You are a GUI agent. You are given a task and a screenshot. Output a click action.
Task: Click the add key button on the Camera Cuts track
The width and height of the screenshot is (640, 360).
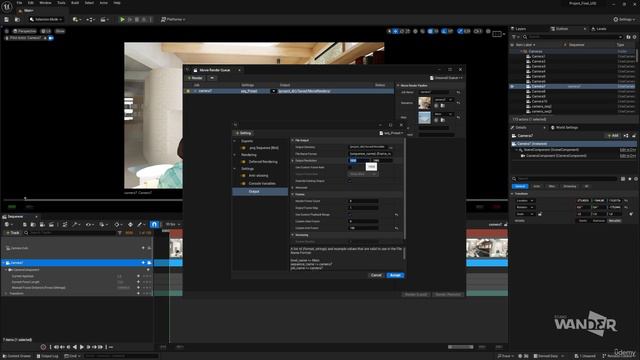143,248
